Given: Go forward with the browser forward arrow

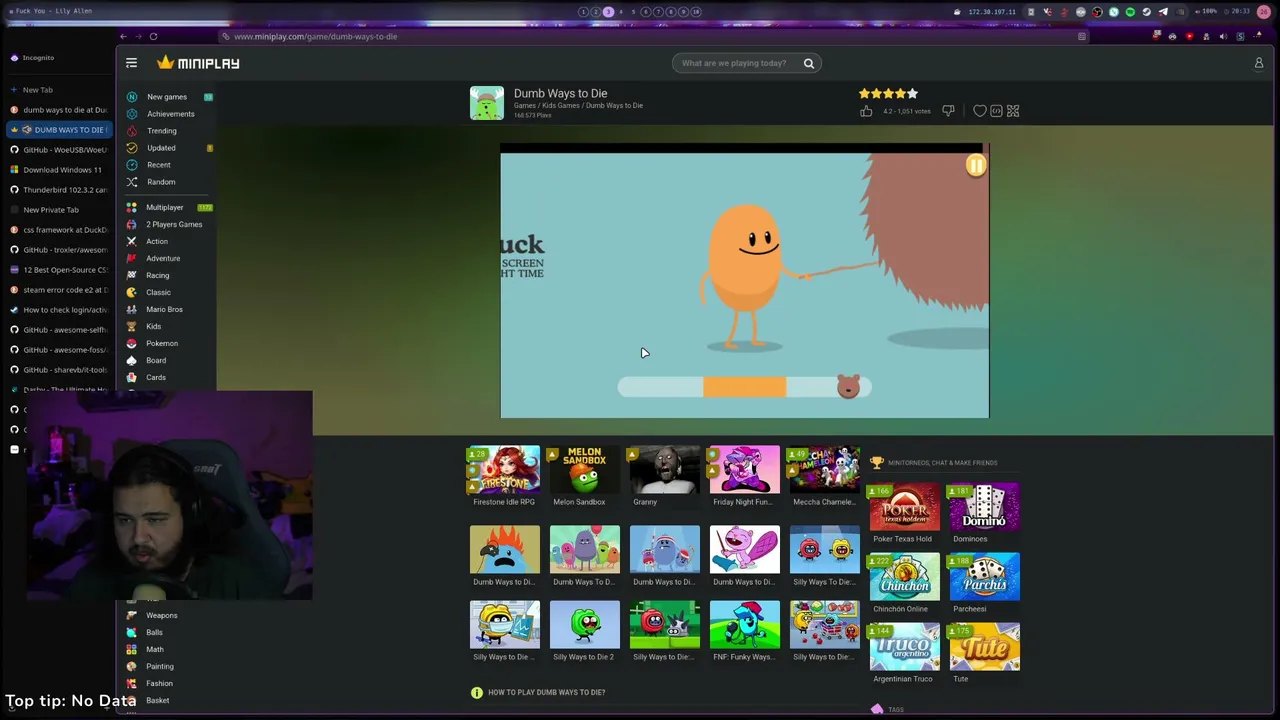Looking at the screenshot, I should 138,37.
